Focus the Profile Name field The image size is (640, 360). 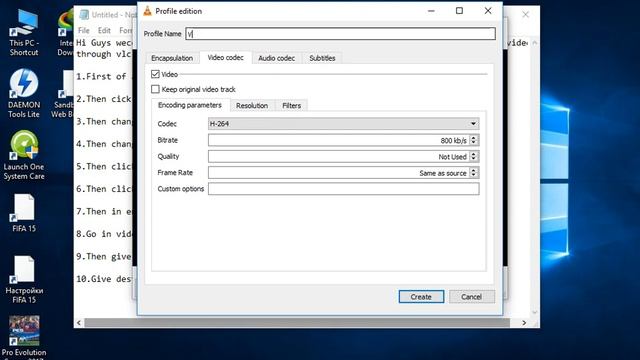340,33
